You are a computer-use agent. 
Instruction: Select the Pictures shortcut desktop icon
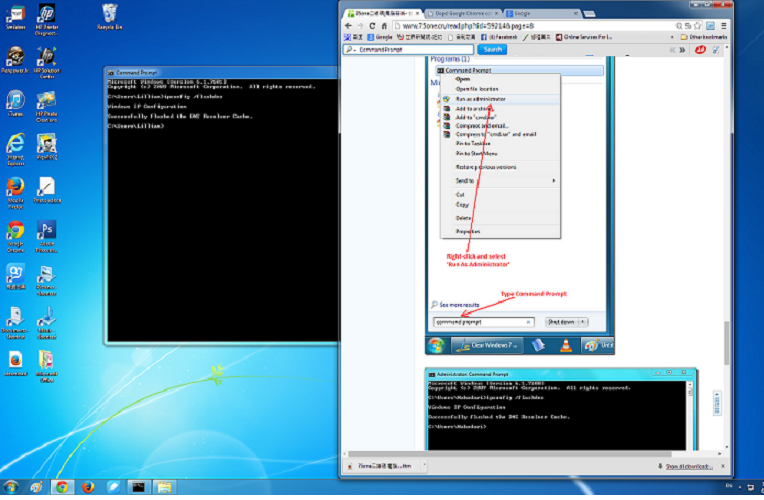(x=46, y=280)
